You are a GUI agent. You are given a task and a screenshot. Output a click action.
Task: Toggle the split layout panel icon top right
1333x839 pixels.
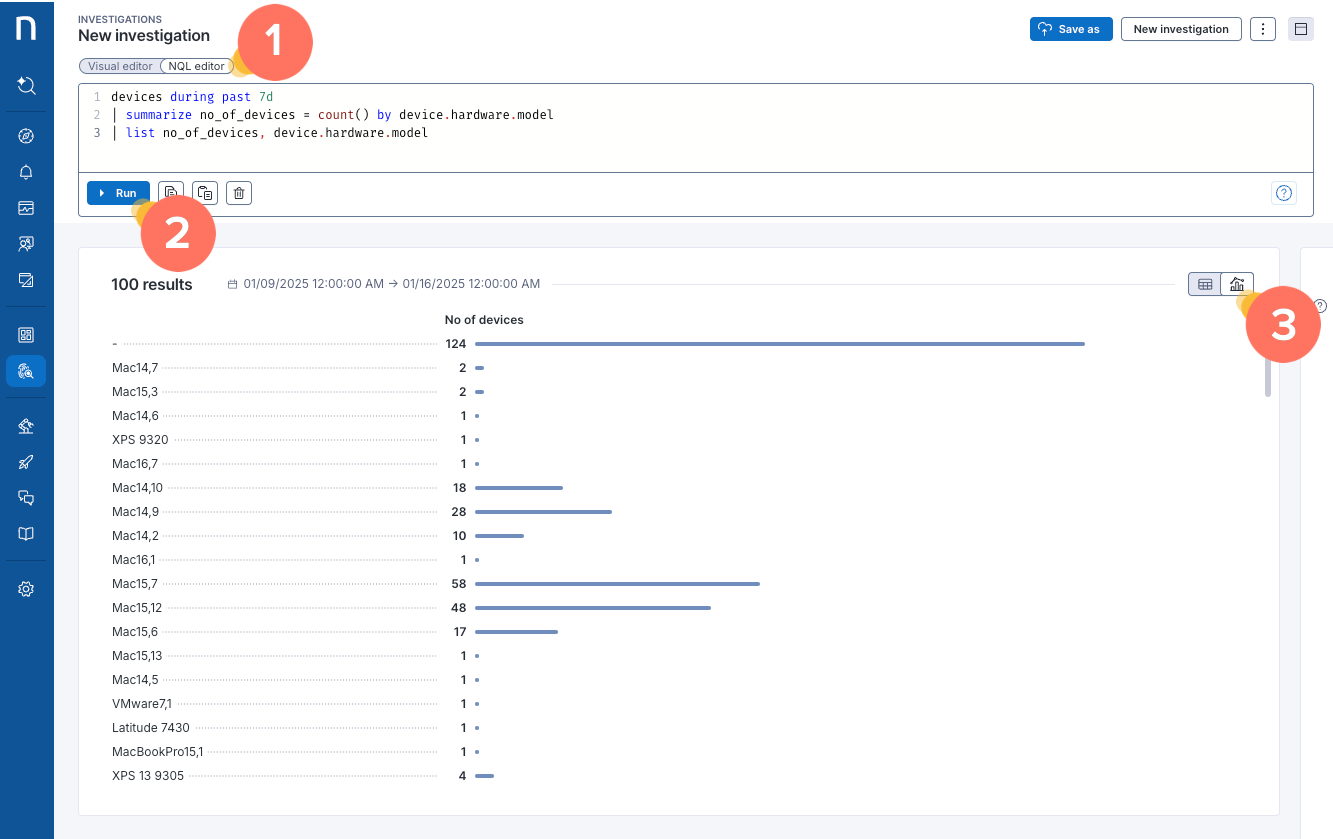click(x=1301, y=29)
